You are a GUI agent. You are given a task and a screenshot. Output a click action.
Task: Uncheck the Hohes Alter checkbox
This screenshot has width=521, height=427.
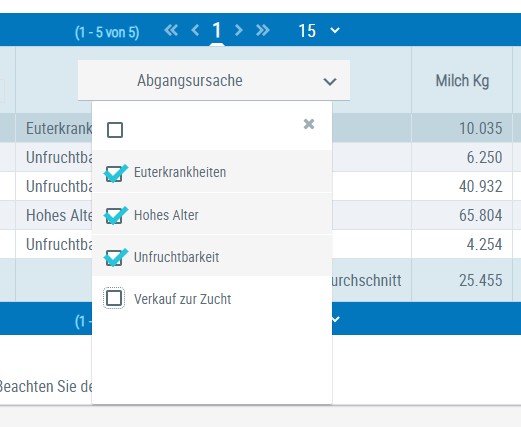[x=114, y=215]
